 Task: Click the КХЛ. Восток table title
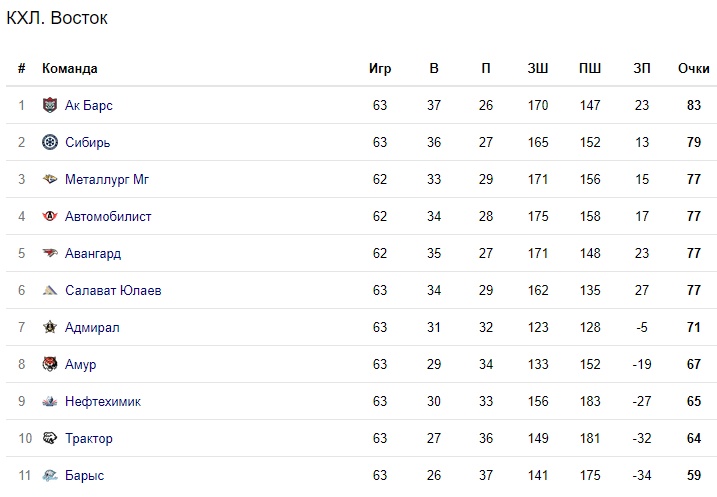click(57, 19)
